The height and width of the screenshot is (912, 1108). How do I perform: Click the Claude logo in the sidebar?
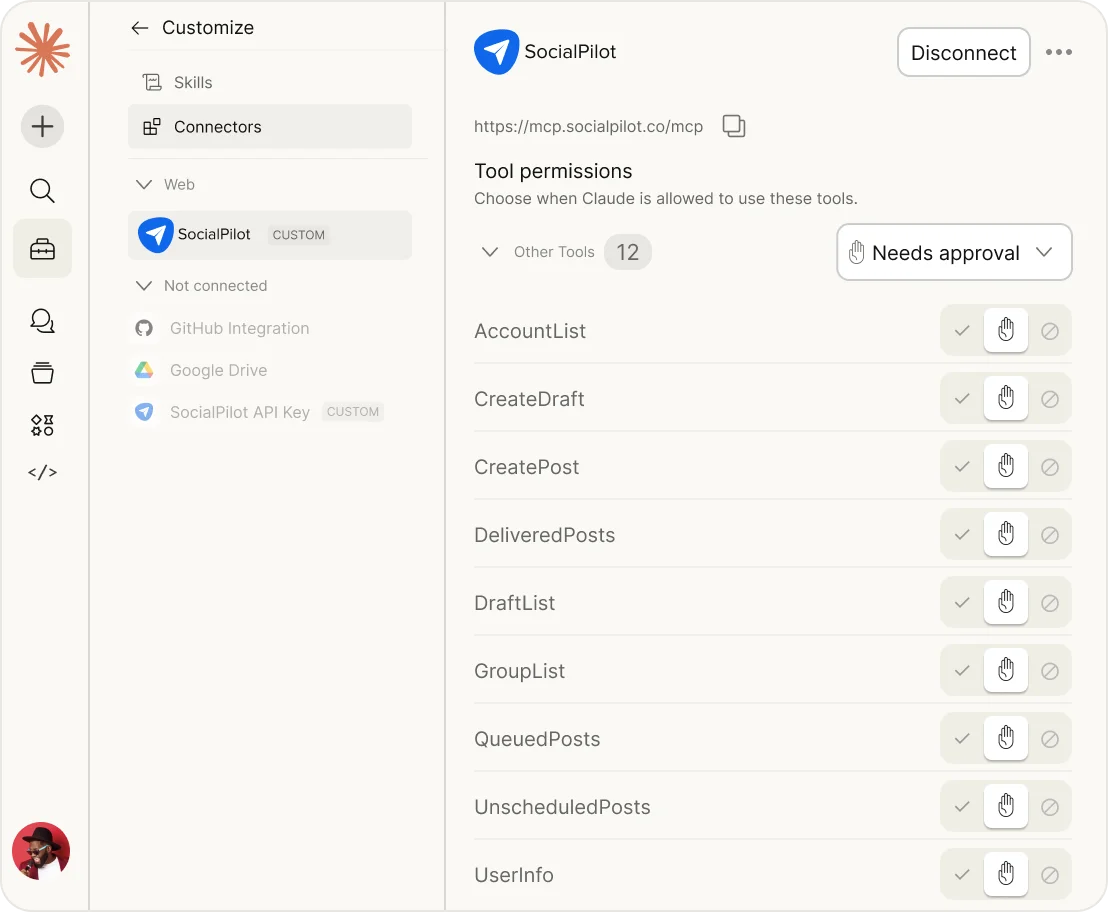coord(42,48)
